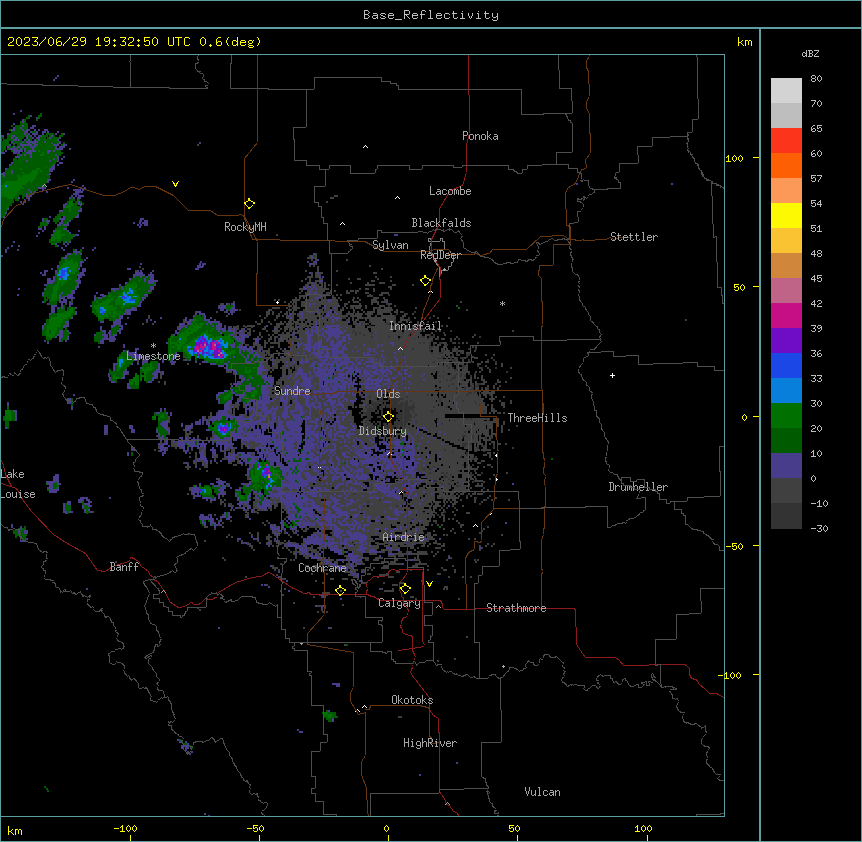Click the white asterisk marker above Limestone

coord(153,346)
